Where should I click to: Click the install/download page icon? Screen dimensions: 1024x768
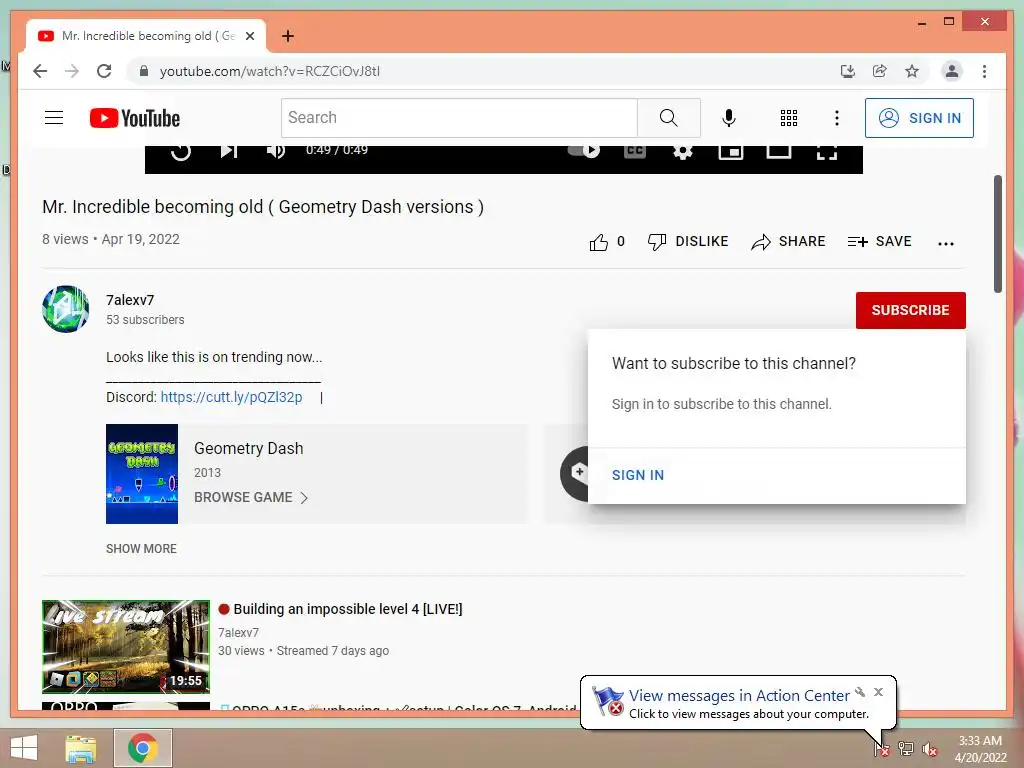pos(847,71)
